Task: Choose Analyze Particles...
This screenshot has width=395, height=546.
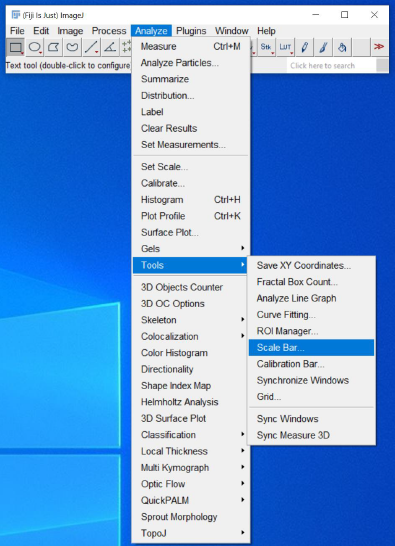Action: point(191,63)
